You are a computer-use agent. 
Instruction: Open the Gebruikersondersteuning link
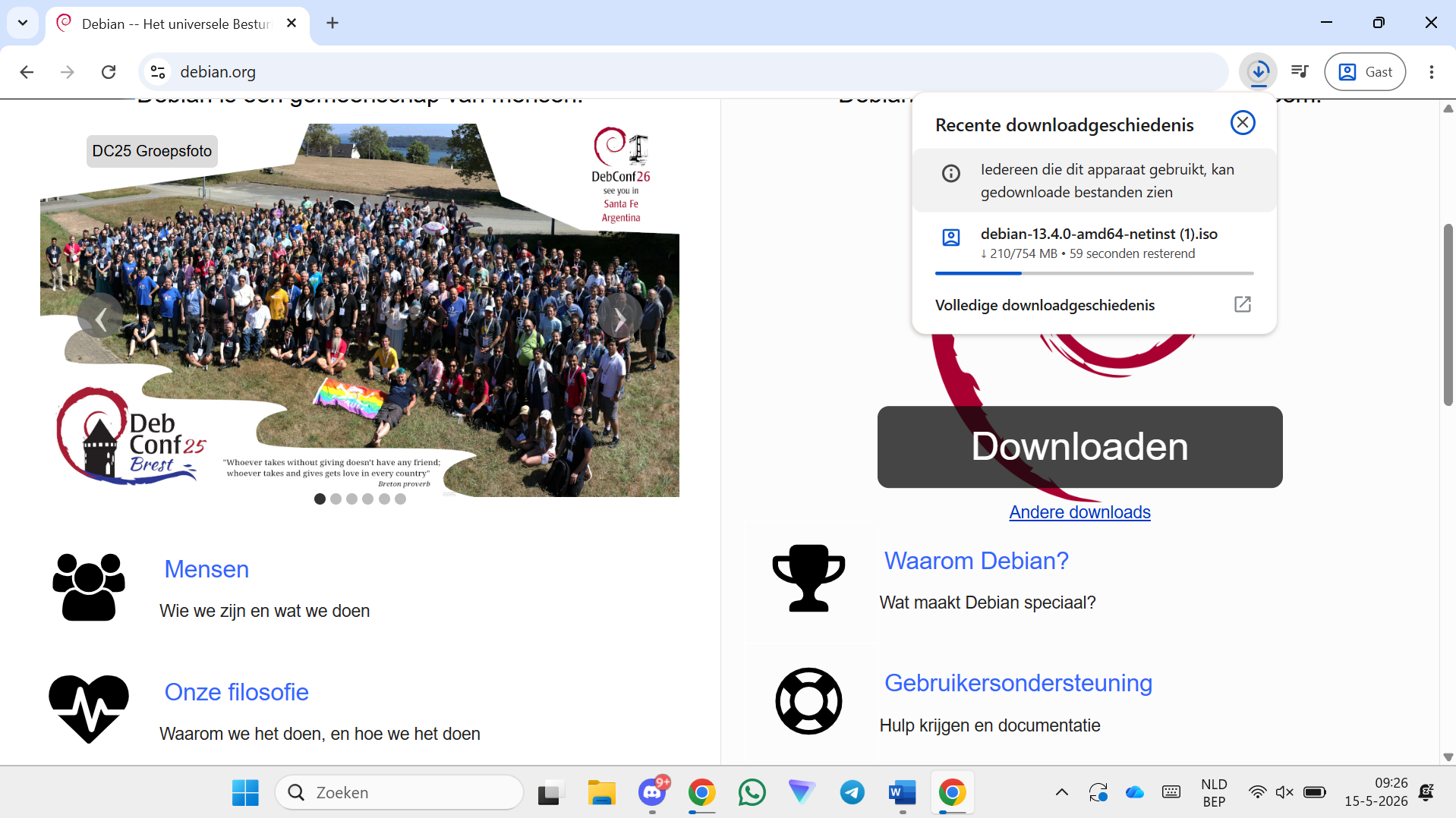[1018, 683]
